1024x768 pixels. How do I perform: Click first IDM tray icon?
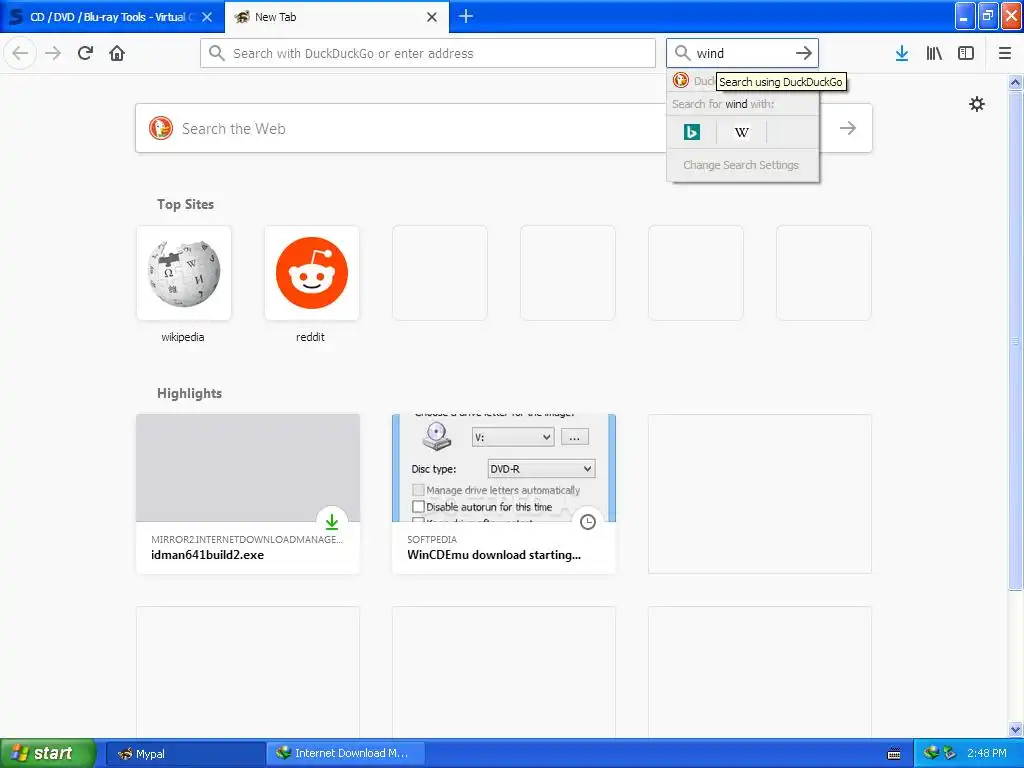[x=931, y=753]
